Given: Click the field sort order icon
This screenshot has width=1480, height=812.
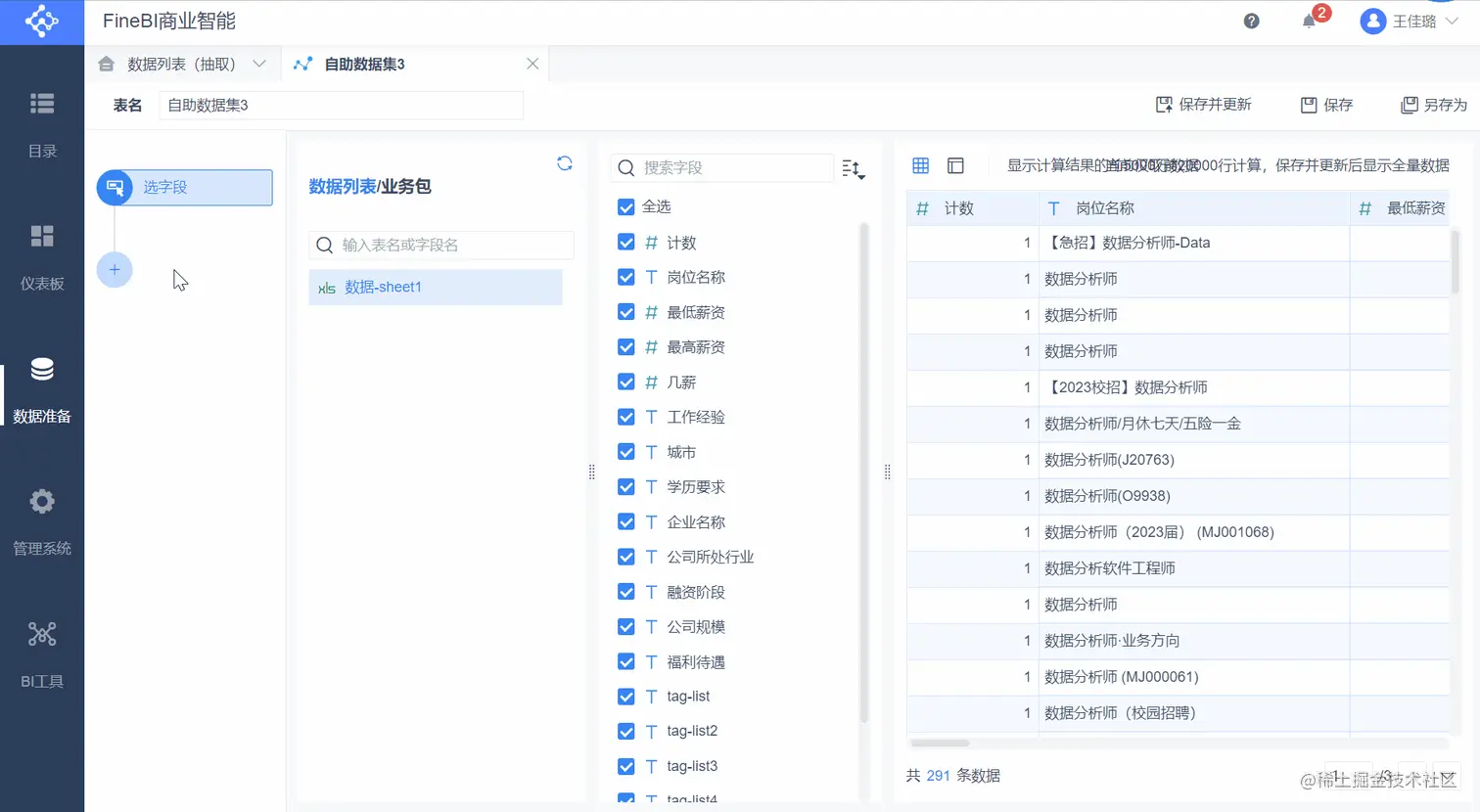Looking at the screenshot, I should (x=853, y=169).
